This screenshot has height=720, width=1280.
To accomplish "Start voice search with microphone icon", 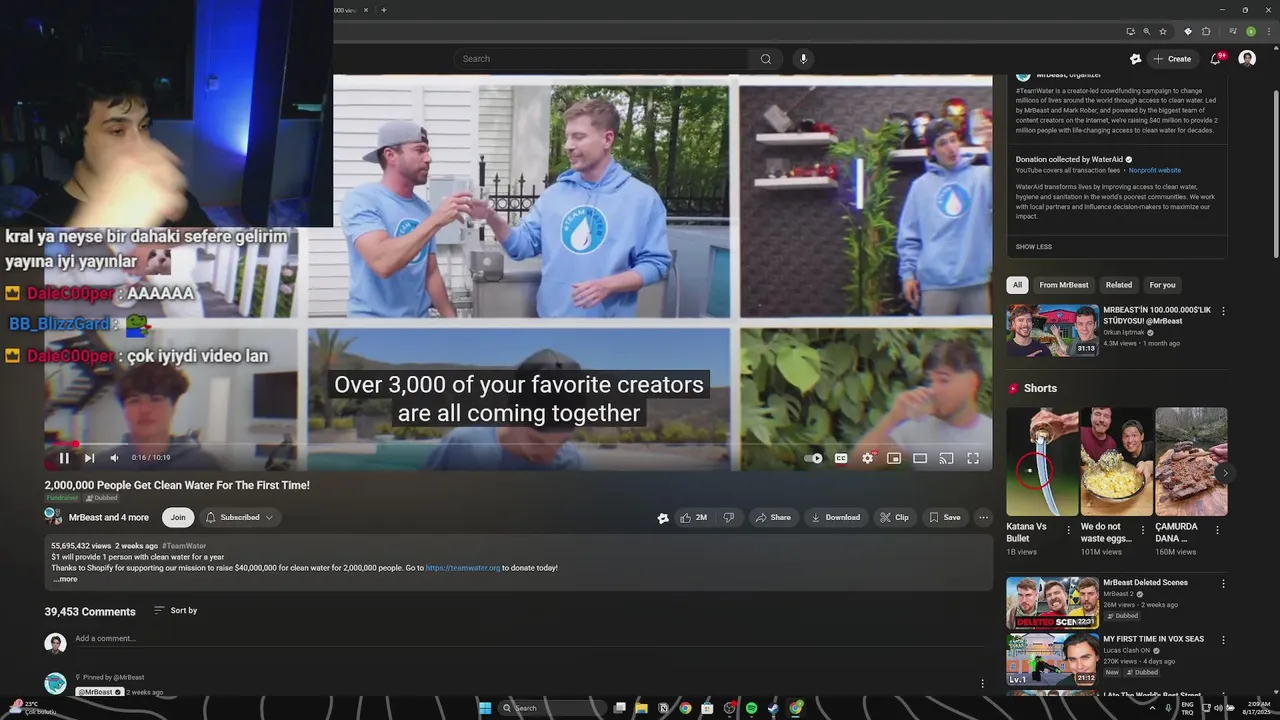I will pos(803,59).
